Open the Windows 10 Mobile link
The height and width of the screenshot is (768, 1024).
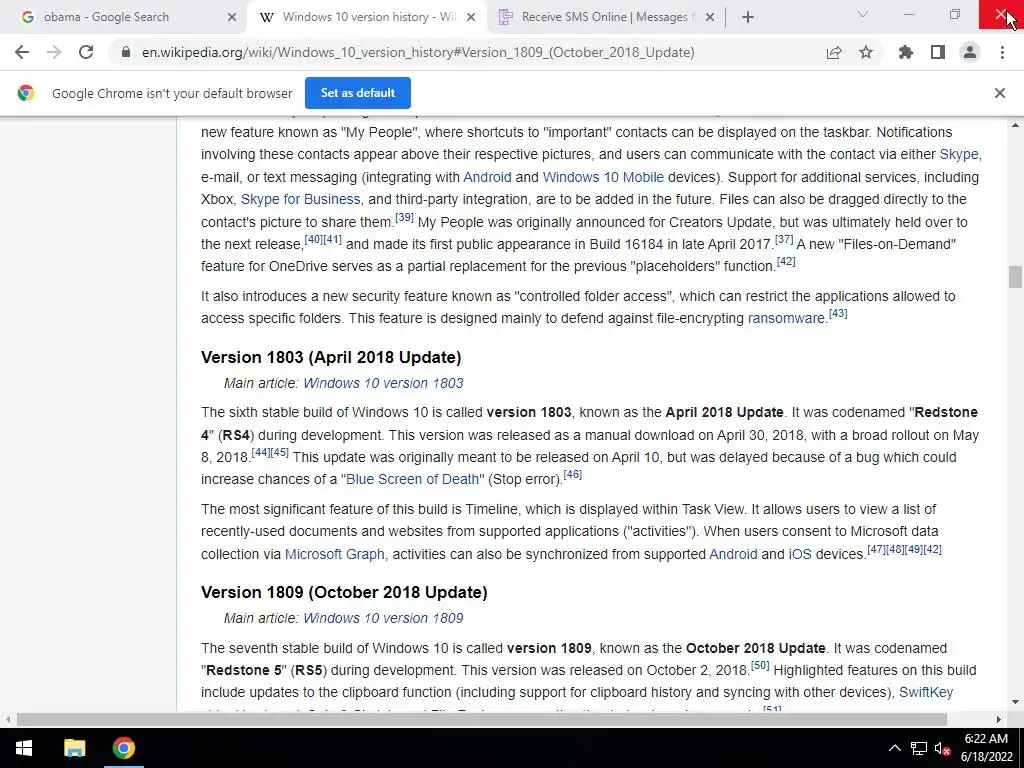point(603,177)
